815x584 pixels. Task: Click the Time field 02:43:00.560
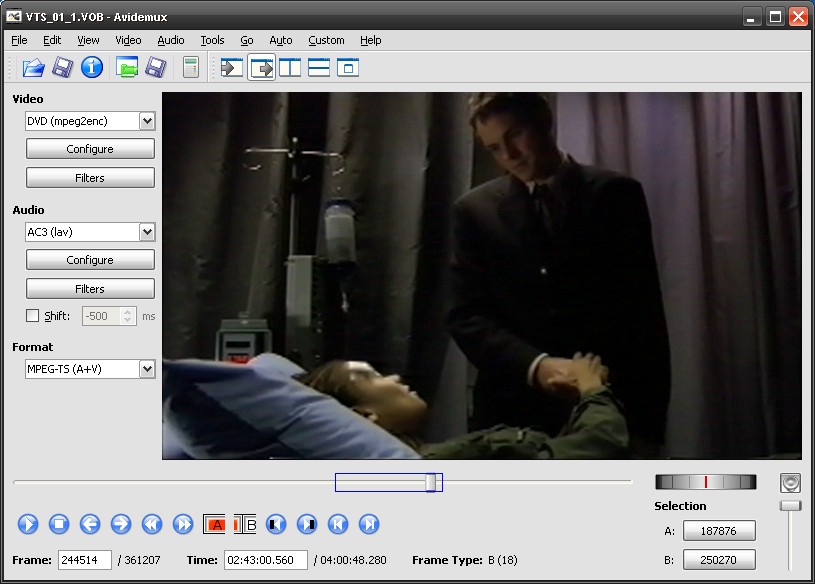[x=266, y=560]
